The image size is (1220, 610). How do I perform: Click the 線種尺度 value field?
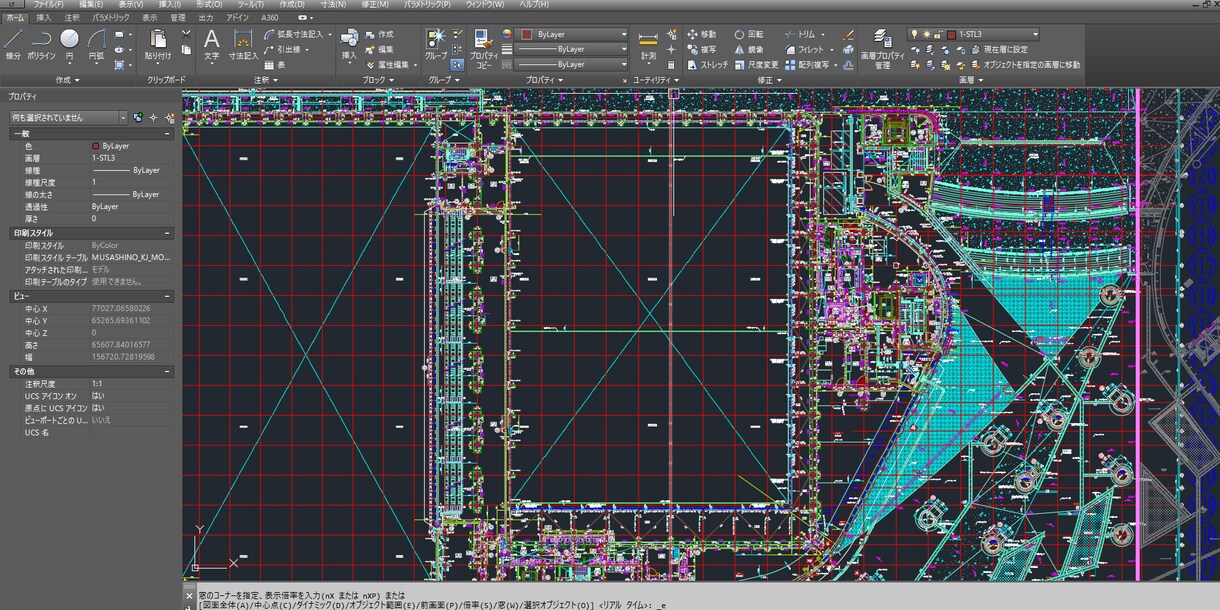[132, 182]
